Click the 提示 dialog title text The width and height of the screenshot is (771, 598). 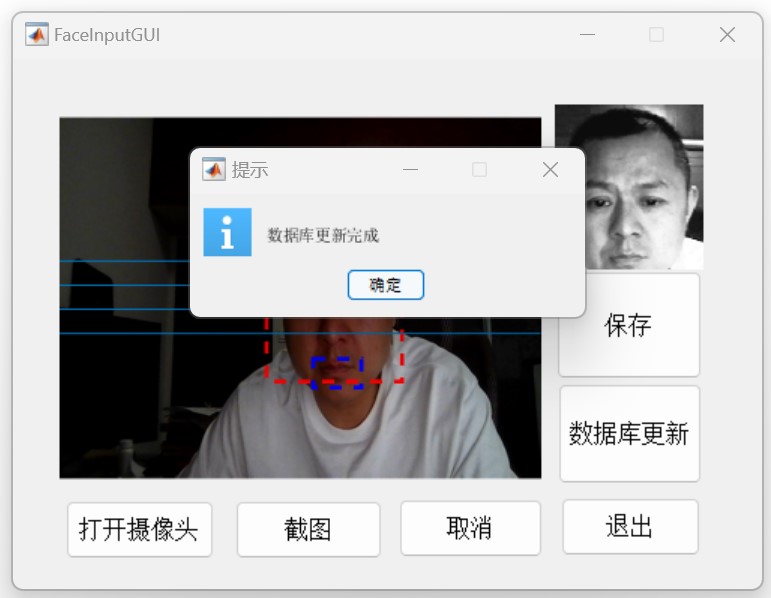250,170
